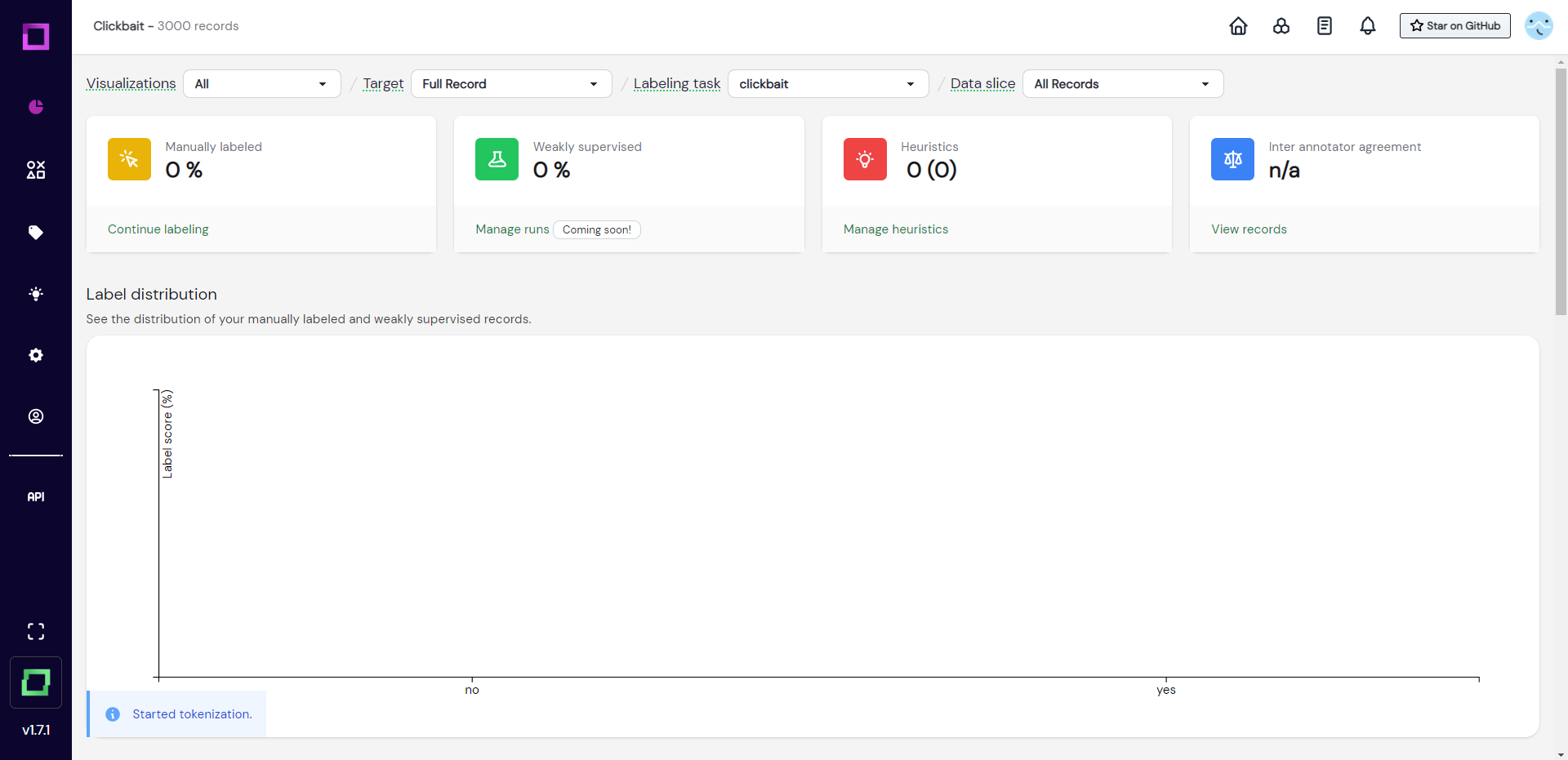This screenshot has width=1568, height=760.
Task: Click the yellow Manually labeled card icon
Action: point(129,159)
